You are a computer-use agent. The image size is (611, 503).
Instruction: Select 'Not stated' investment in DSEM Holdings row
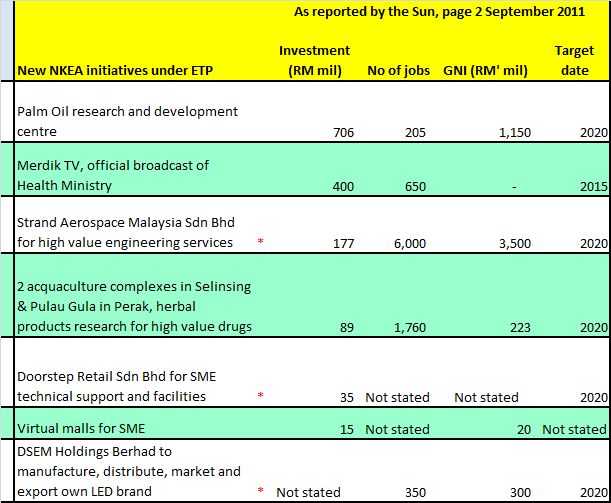pos(309,492)
